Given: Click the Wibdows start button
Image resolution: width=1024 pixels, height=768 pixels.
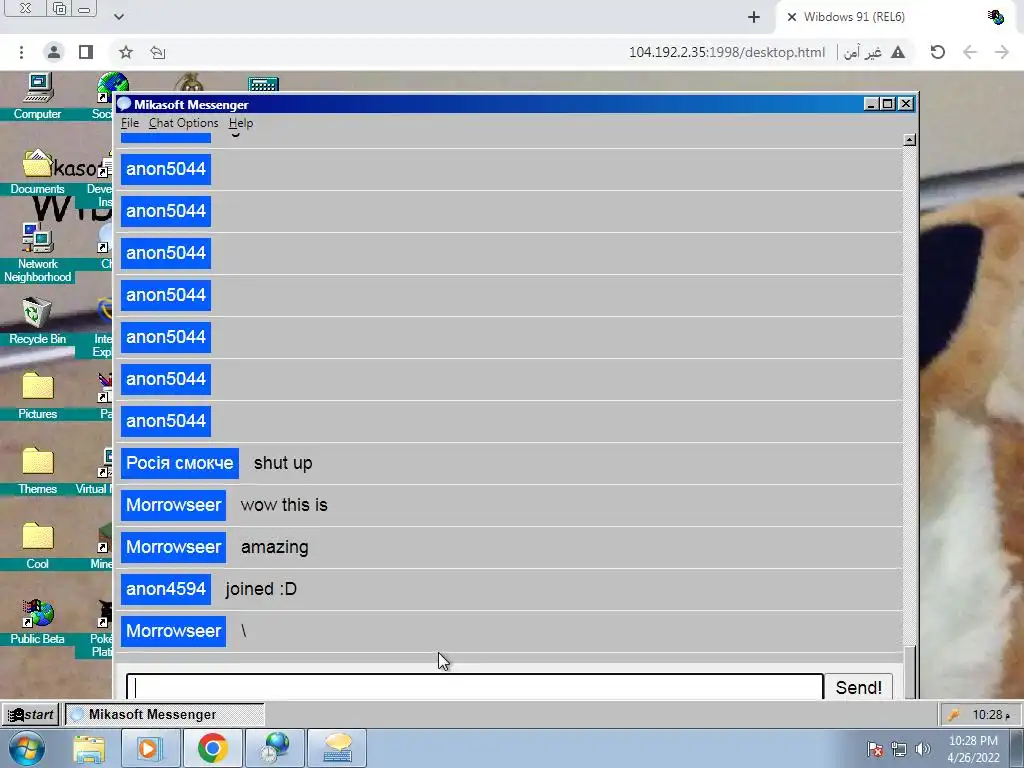Looking at the screenshot, I should click(x=31, y=714).
